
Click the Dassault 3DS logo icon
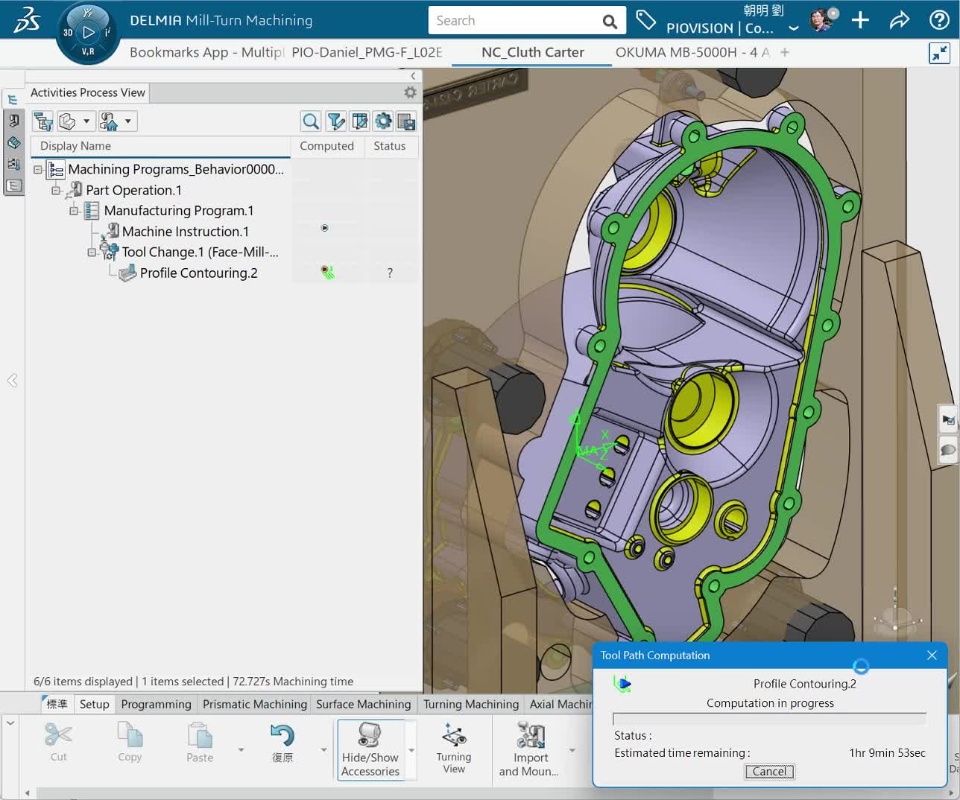click(x=26, y=20)
